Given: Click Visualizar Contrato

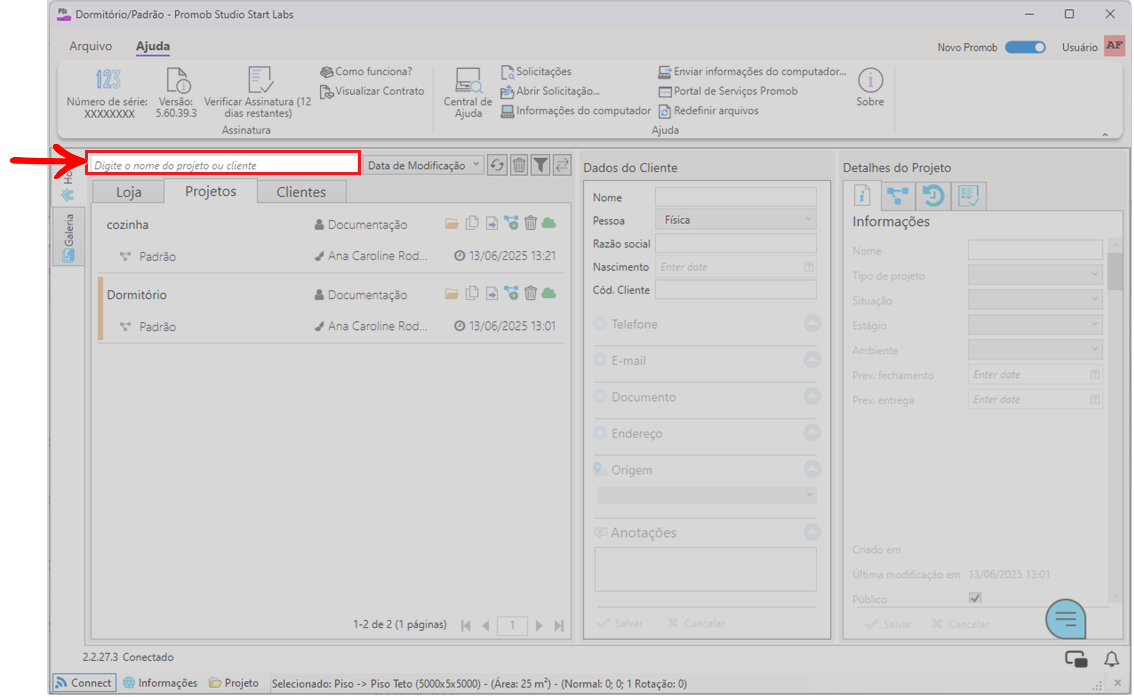Looking at the screenshot, I should (x=372, y=91).
